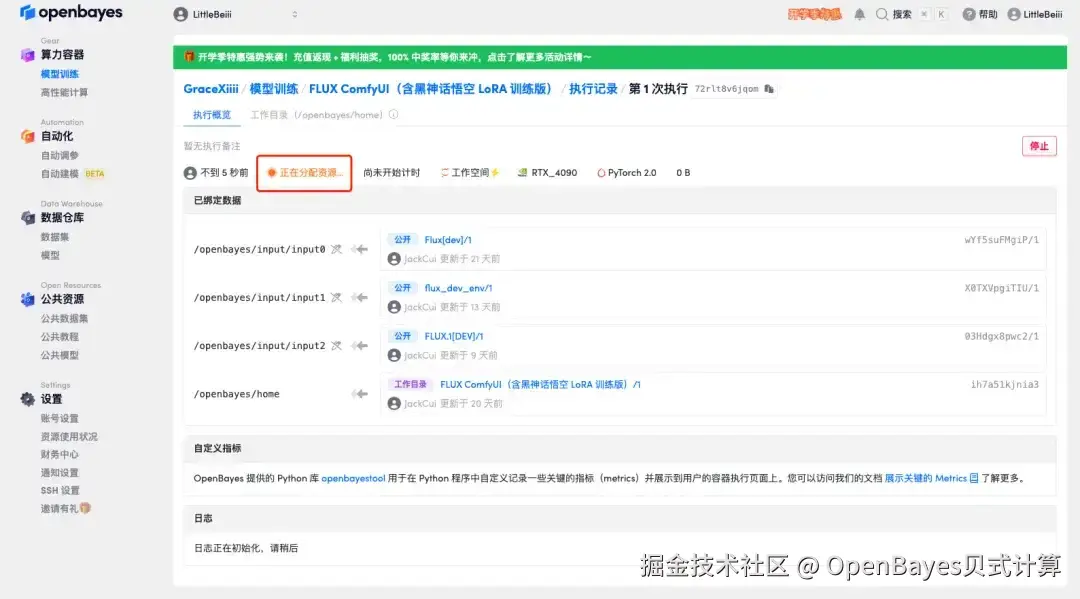Screen dimensions: 1080x599
Task: Unbind icon for /openbayes/input/input0
Action: (336, 249)
